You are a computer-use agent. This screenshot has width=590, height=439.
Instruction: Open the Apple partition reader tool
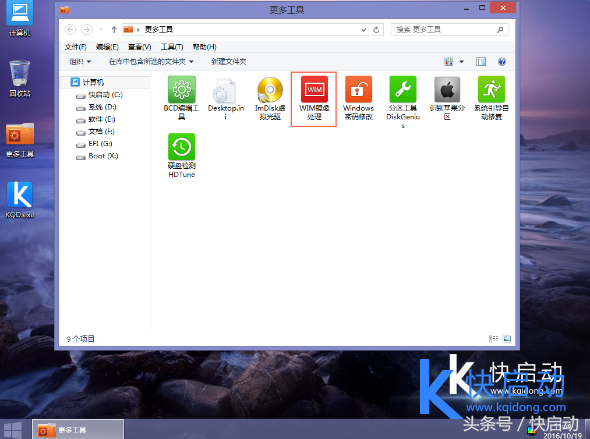pos(447,98)
